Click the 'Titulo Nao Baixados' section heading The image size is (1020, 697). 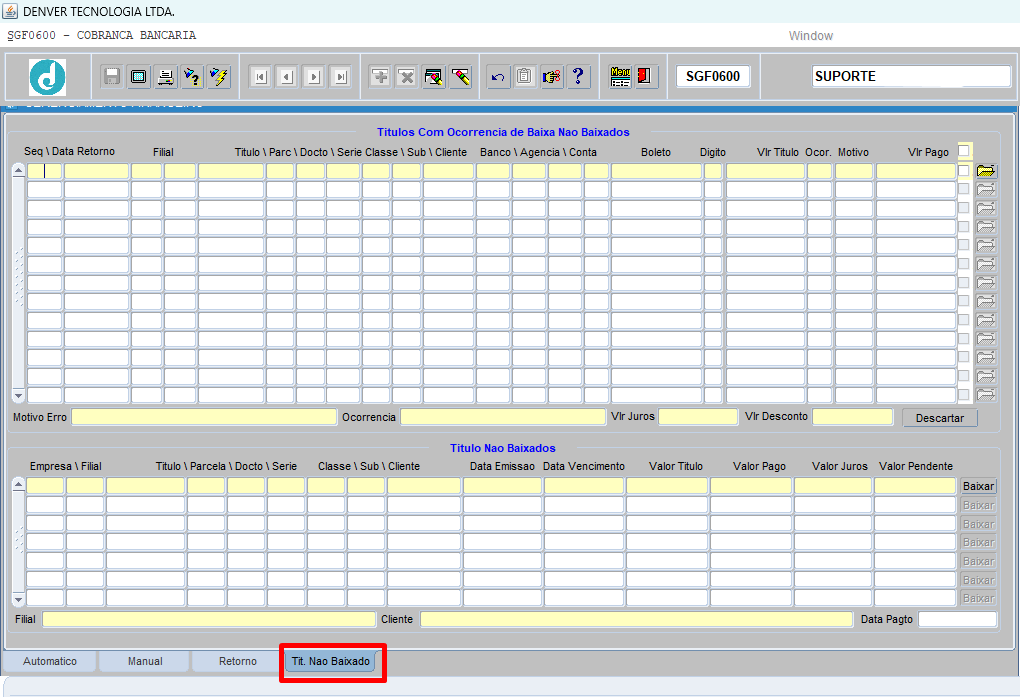tap(503, 448)
